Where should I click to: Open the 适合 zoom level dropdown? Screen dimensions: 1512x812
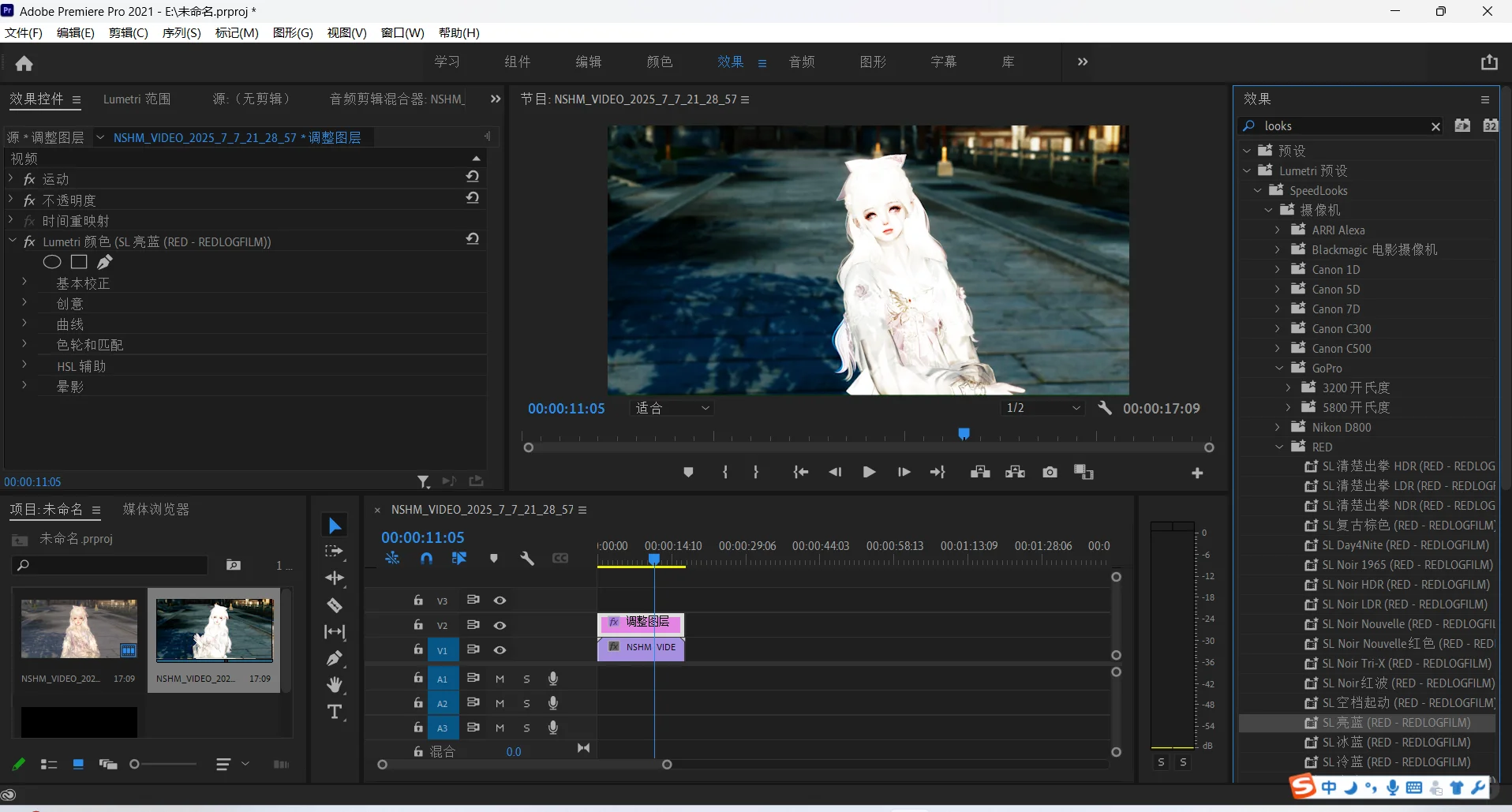672,408
